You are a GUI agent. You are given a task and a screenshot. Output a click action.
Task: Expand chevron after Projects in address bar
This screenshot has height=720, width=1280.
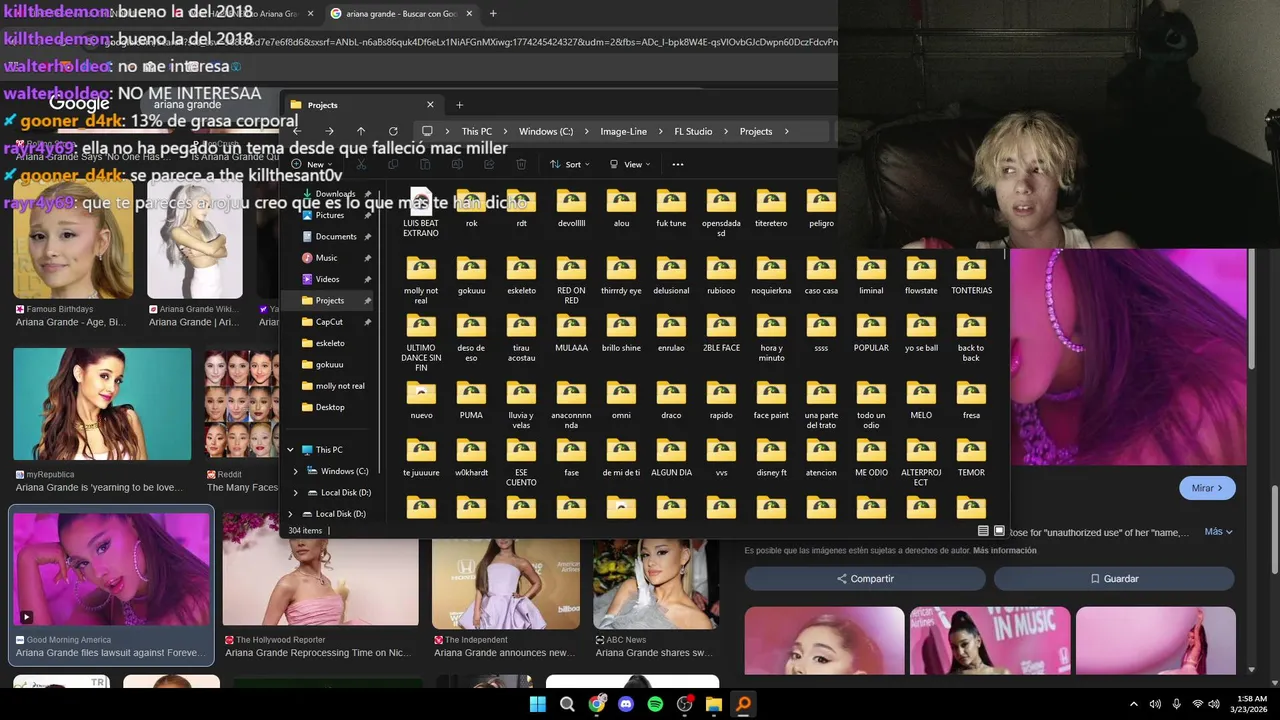[787, 131]
